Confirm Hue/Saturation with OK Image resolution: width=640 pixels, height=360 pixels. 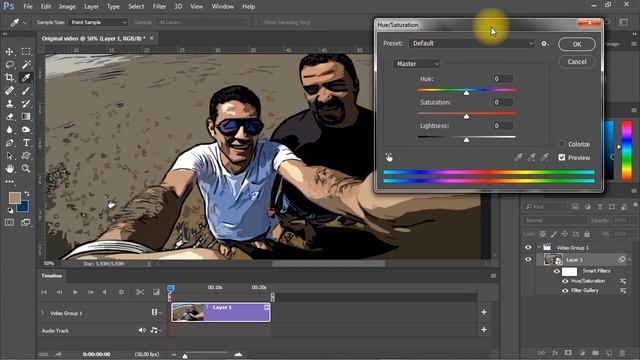[577, 44]
